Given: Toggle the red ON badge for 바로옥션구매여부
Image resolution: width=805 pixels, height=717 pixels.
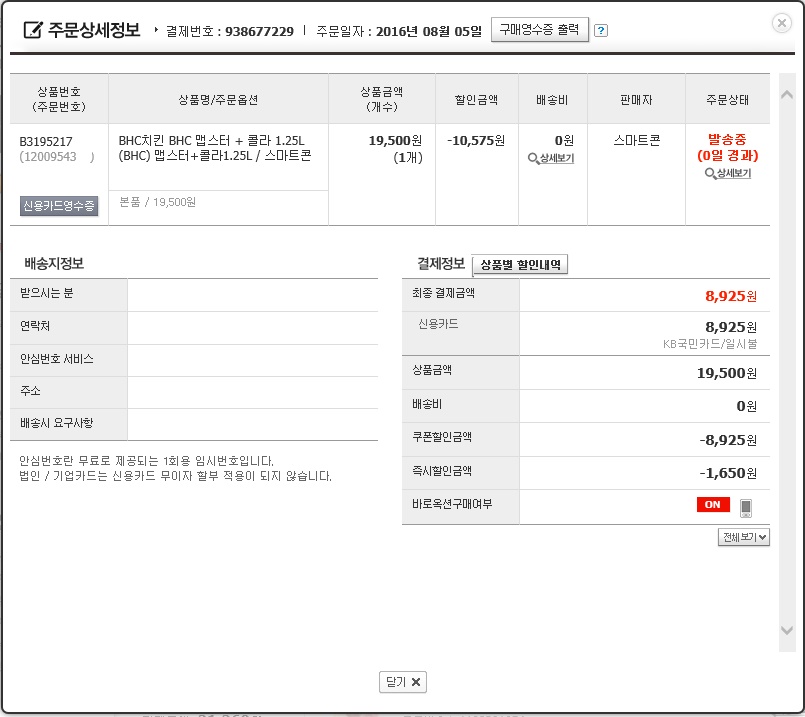Looking at the screenshot, I should 712,505.
